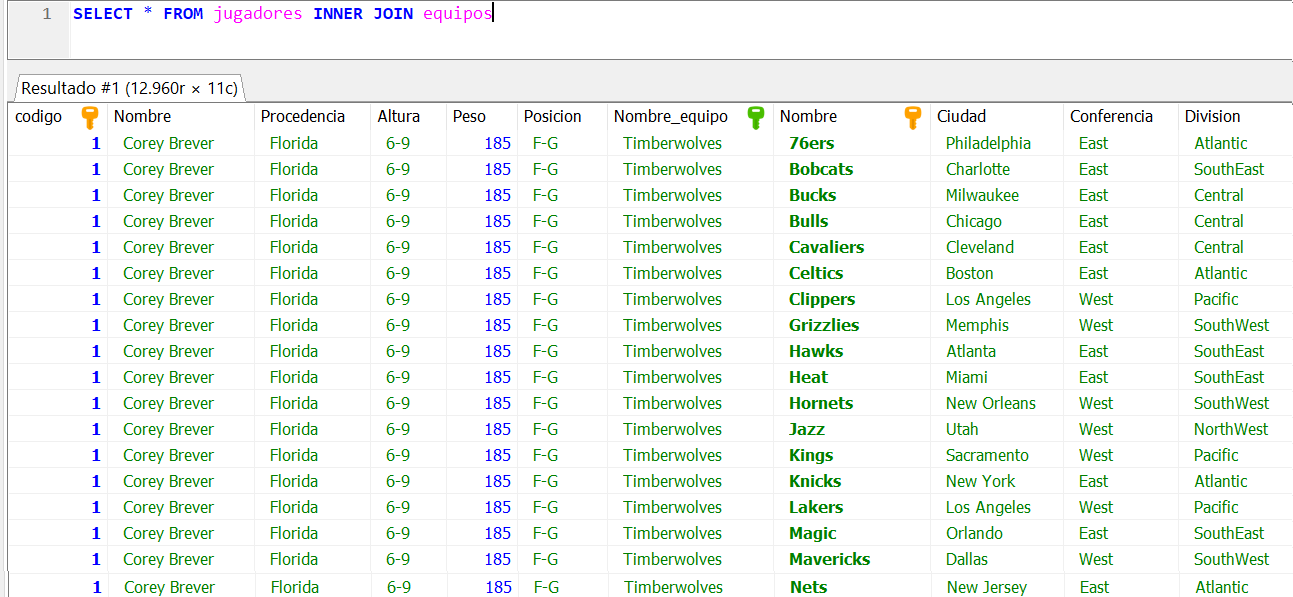Sort by the Procedencia column header
This screenshot has height=597, width=1293.
coord(303,116)
